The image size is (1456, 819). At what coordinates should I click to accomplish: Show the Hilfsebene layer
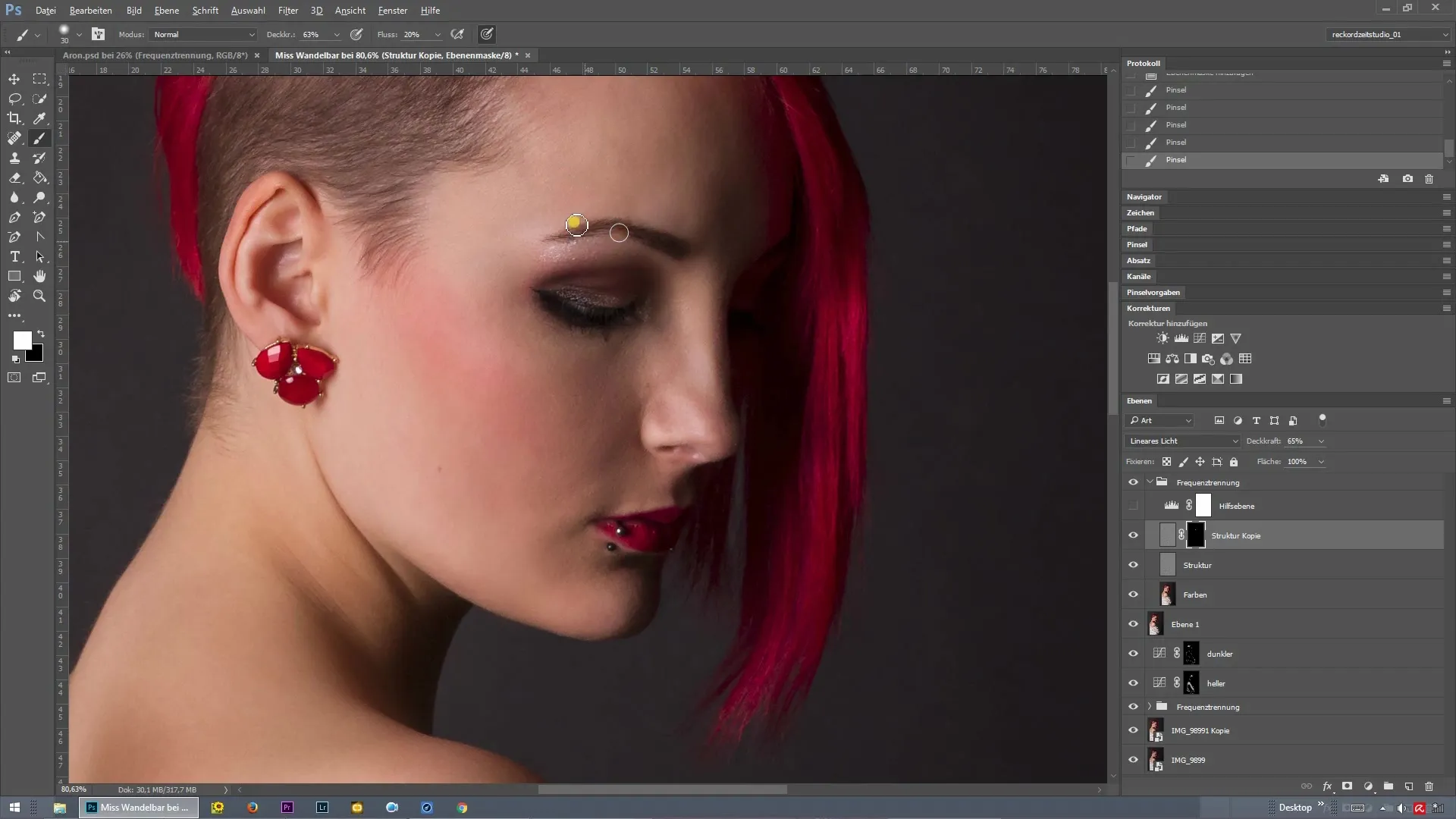pos(1133,506)
